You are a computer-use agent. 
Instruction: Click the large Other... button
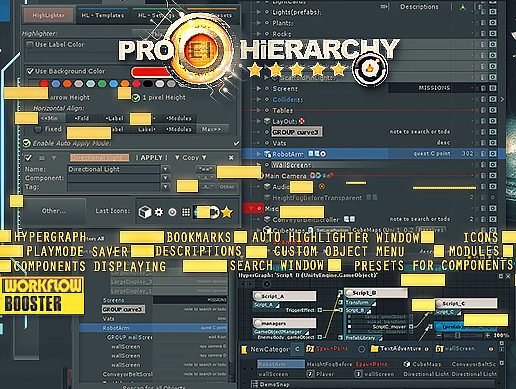tap(54, 211)
